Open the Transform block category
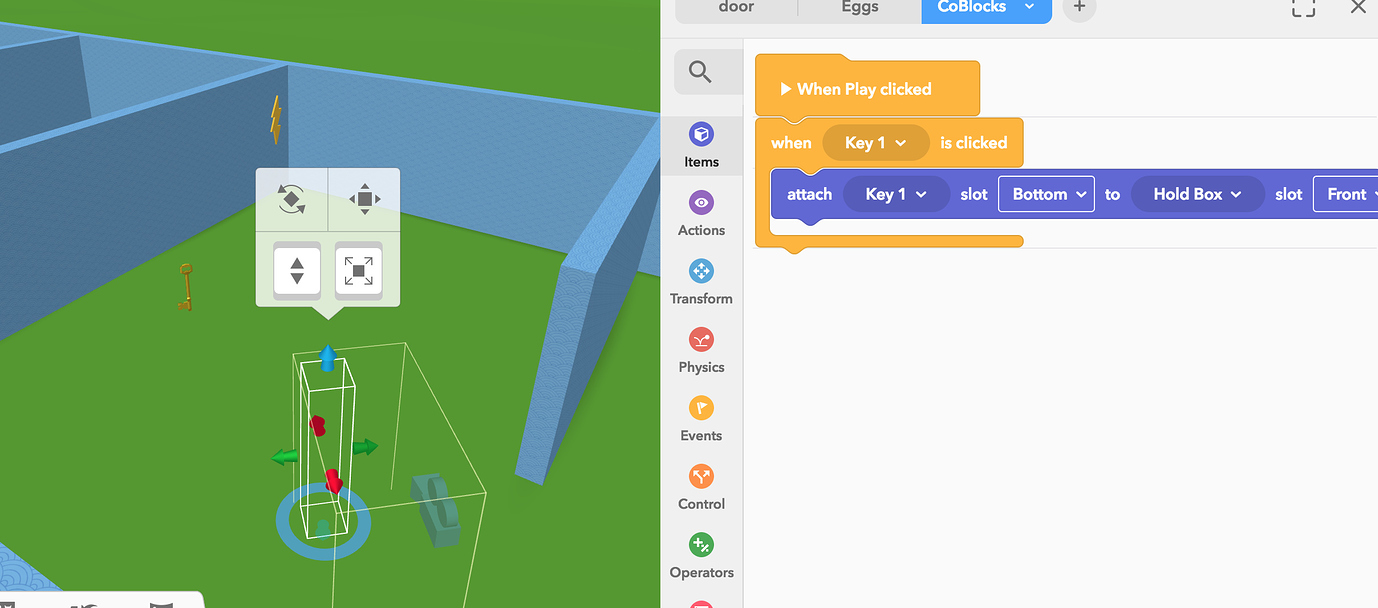The width and height of the screenshot is (1378, 608). click(701, 281)
